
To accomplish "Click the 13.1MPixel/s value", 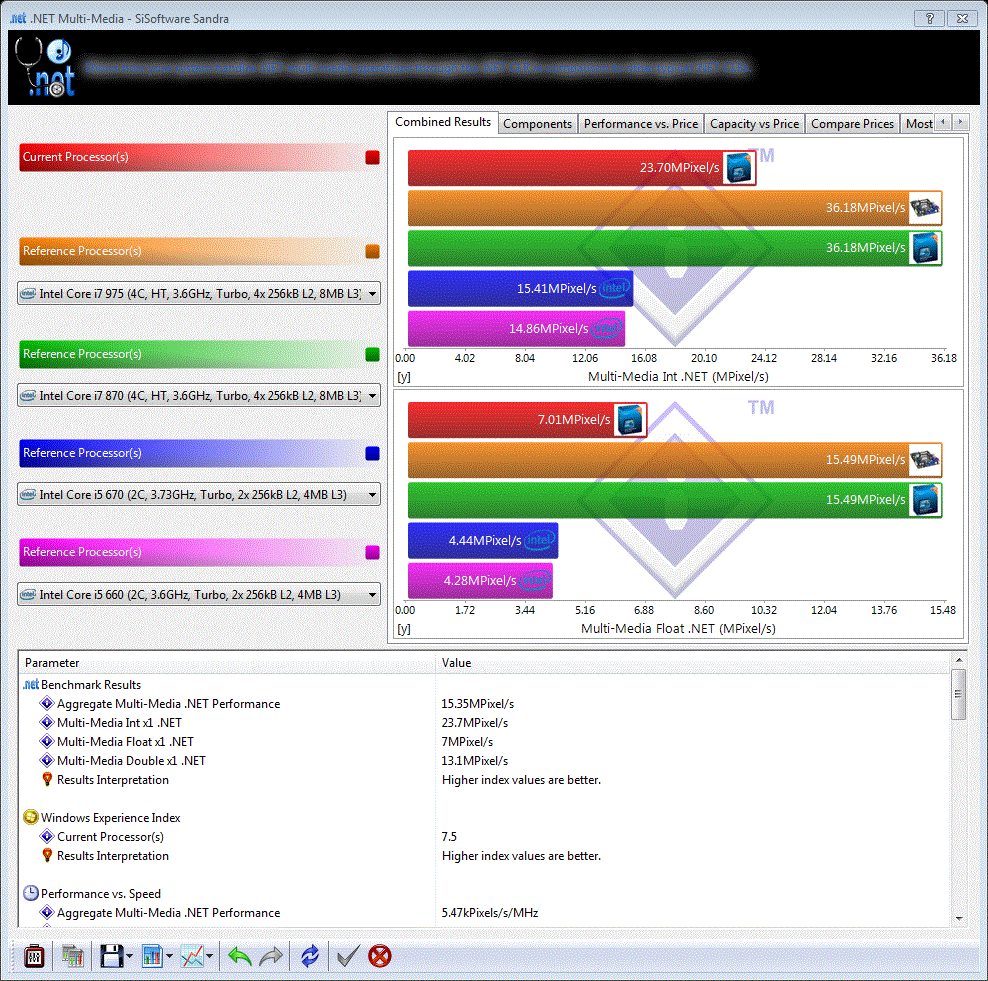I will click(x=474, y=760).
